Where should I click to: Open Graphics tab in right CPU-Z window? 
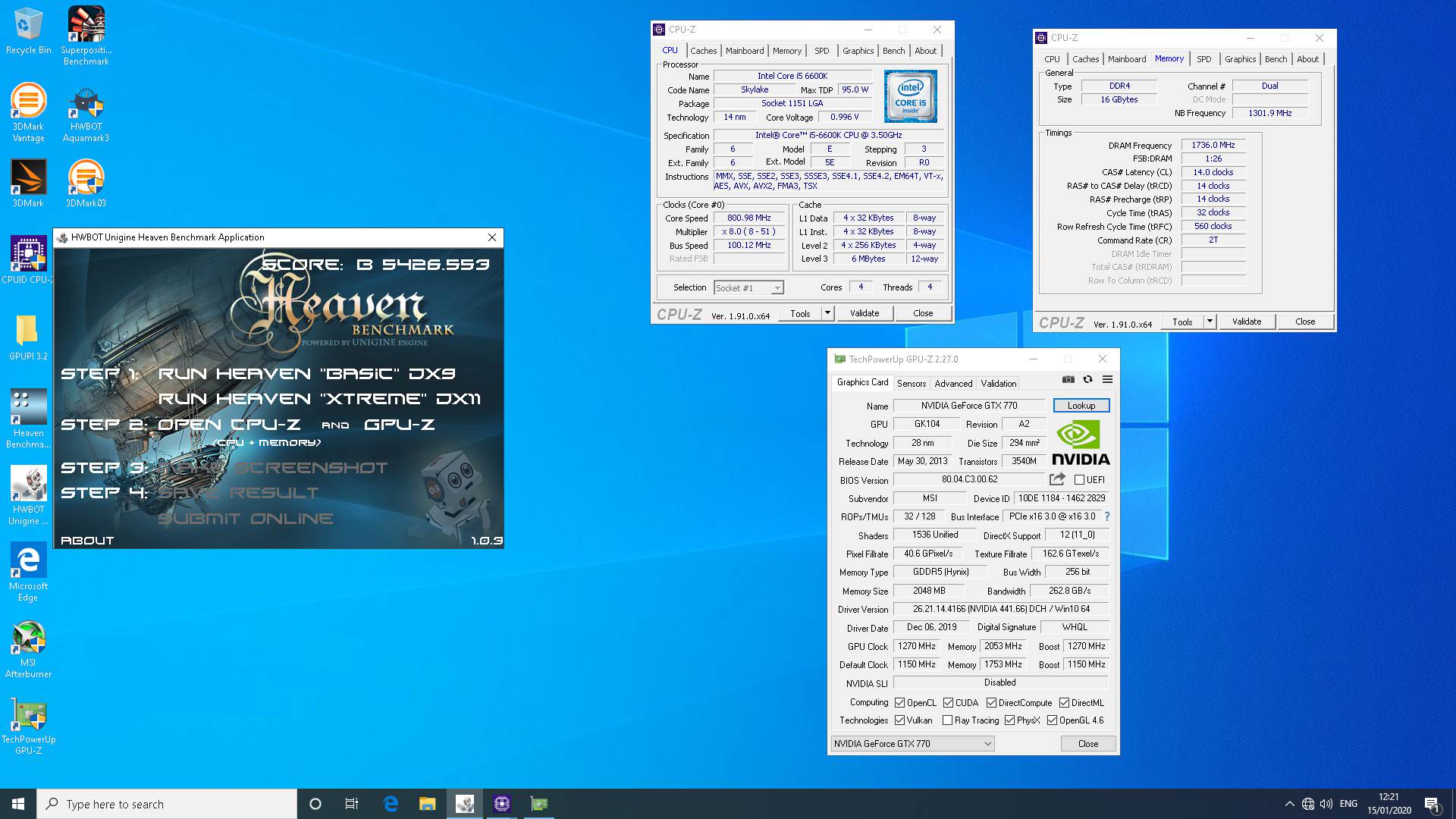tap(1240, 59)
